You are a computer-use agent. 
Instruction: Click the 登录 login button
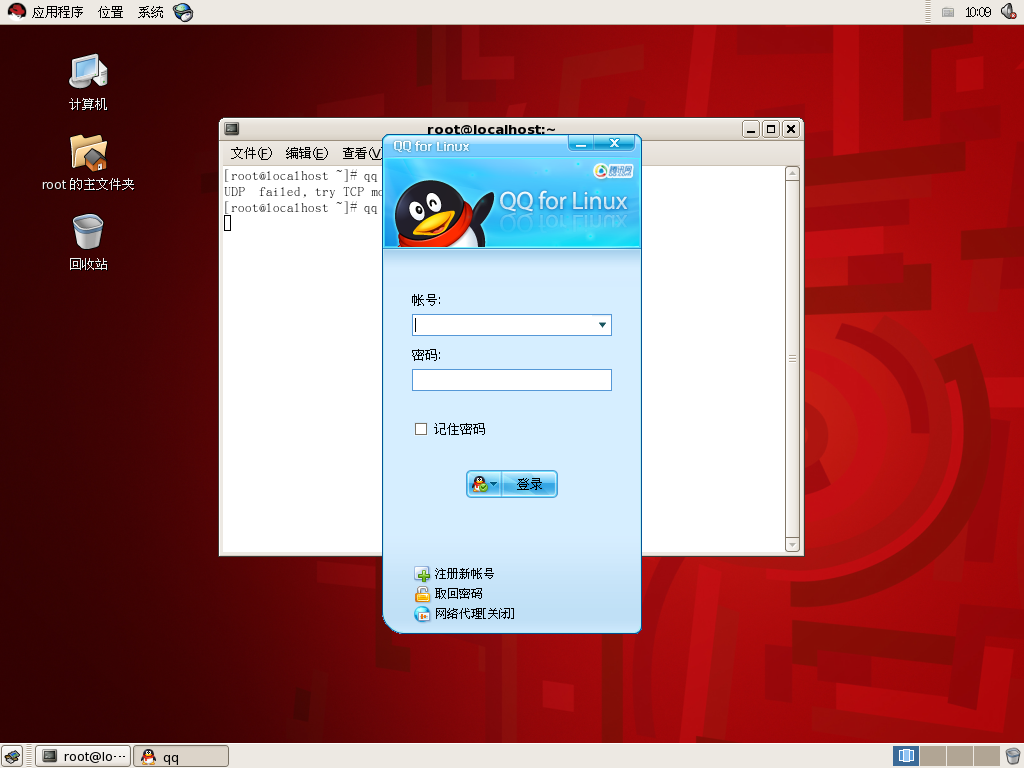[x=529, y=484]
